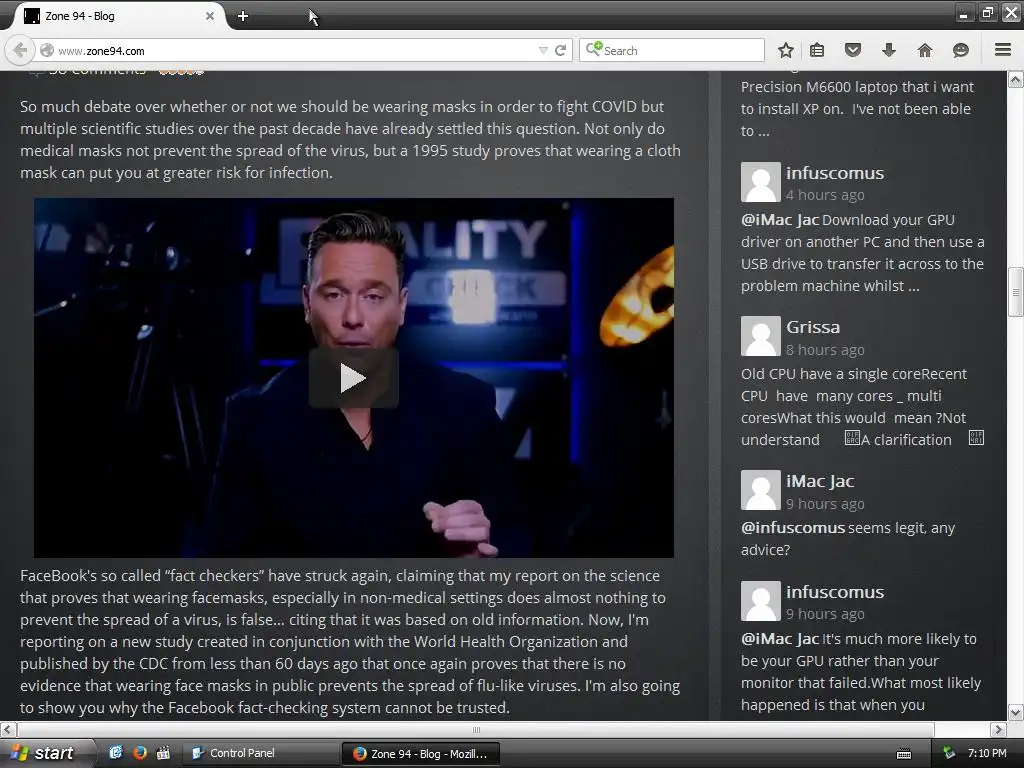Screen dimensions: 1024x768
Task: Click the media quick launch icon
Action: click(x=163, y=753)
